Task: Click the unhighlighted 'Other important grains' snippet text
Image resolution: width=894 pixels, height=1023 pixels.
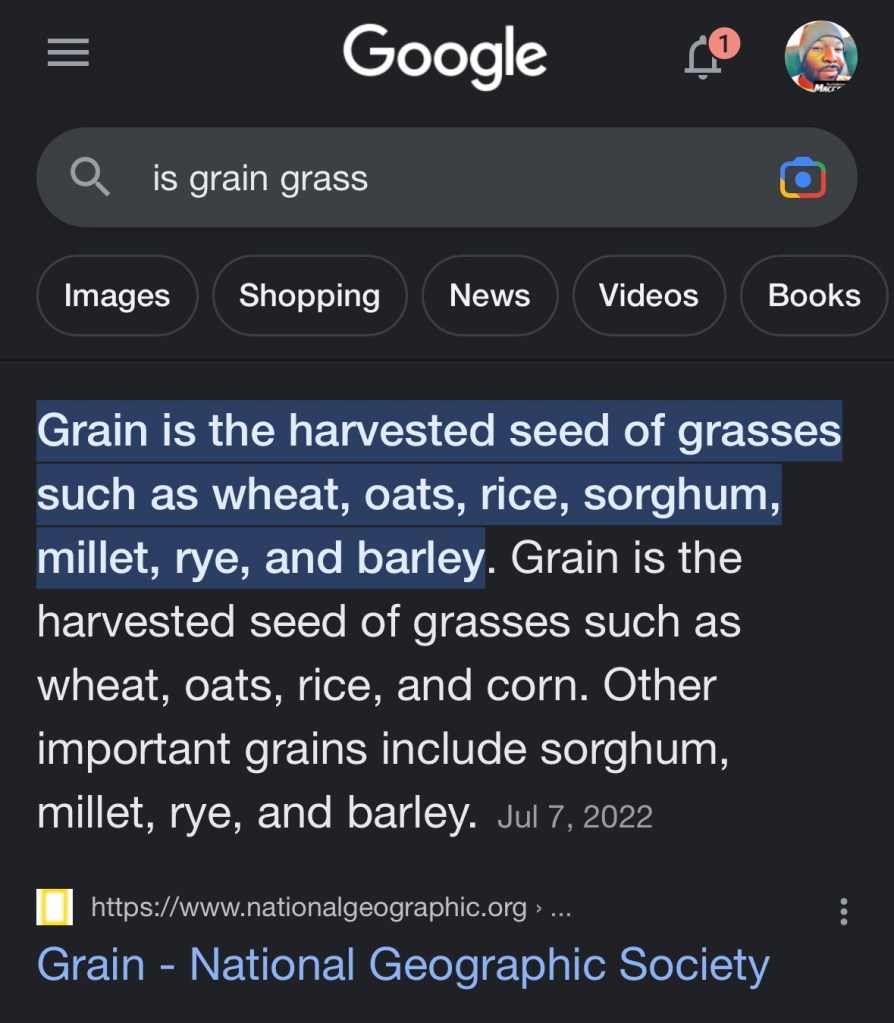Action: point(380,750)
